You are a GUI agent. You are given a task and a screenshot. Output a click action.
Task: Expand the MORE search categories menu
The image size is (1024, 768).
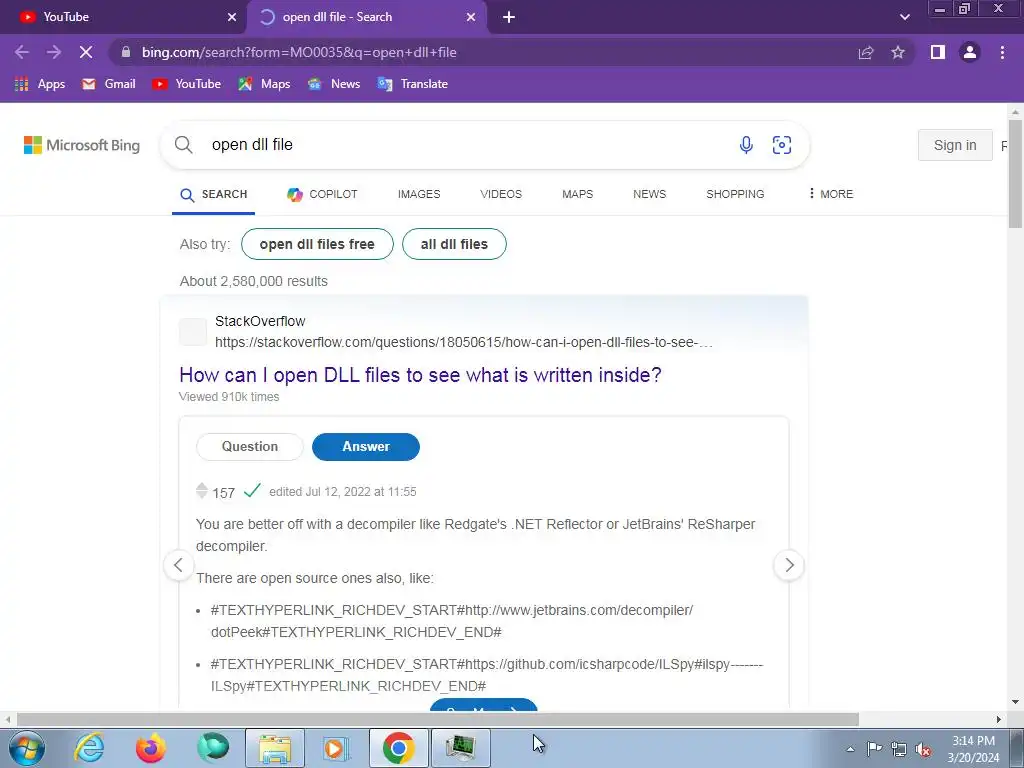(830, 194)
